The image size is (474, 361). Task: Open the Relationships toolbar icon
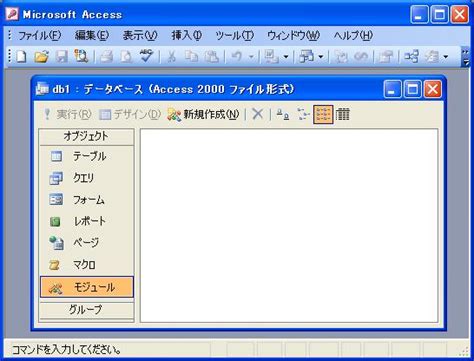411,57
